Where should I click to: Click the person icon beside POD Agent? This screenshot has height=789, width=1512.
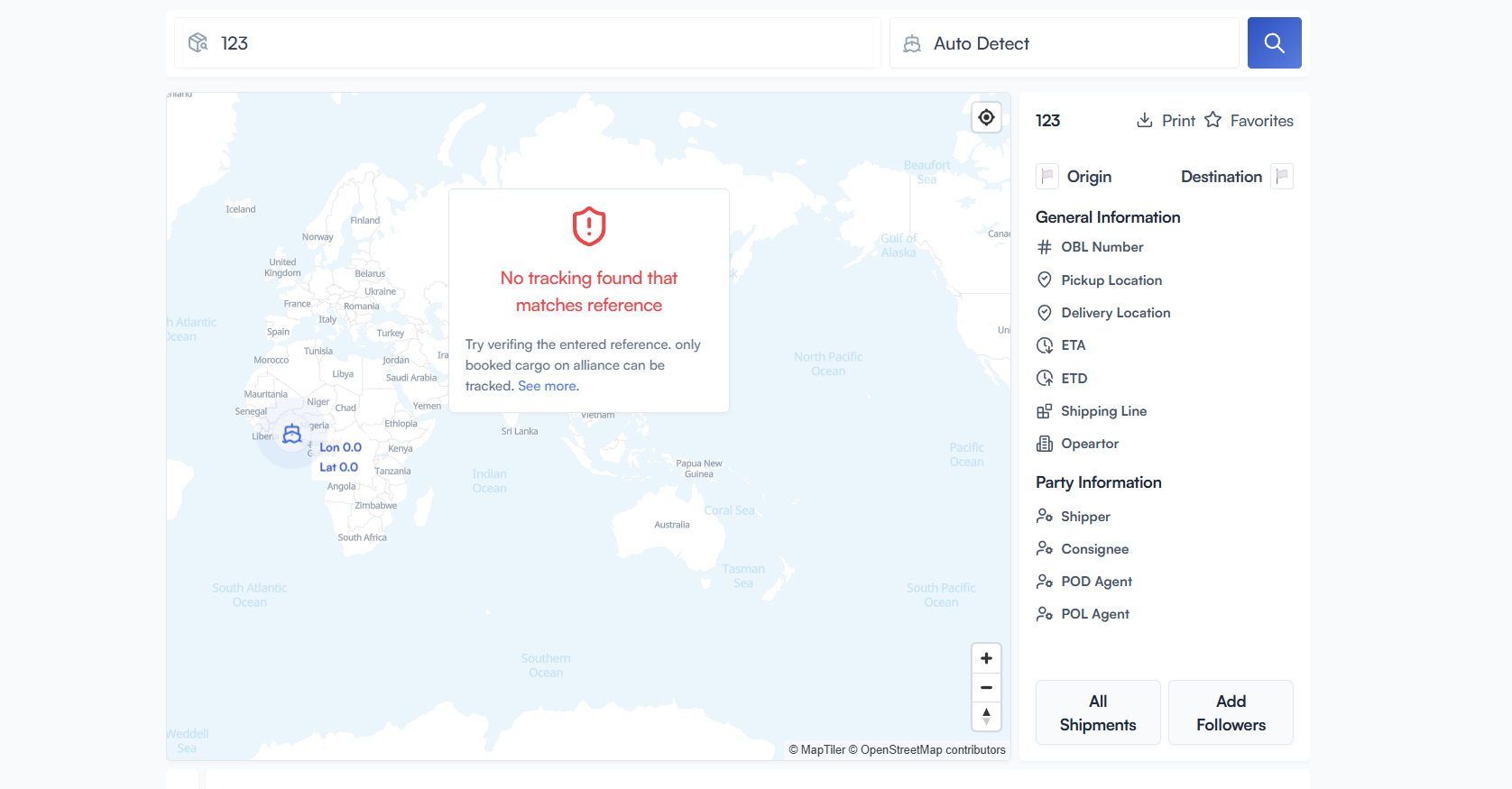[1045, 581]
